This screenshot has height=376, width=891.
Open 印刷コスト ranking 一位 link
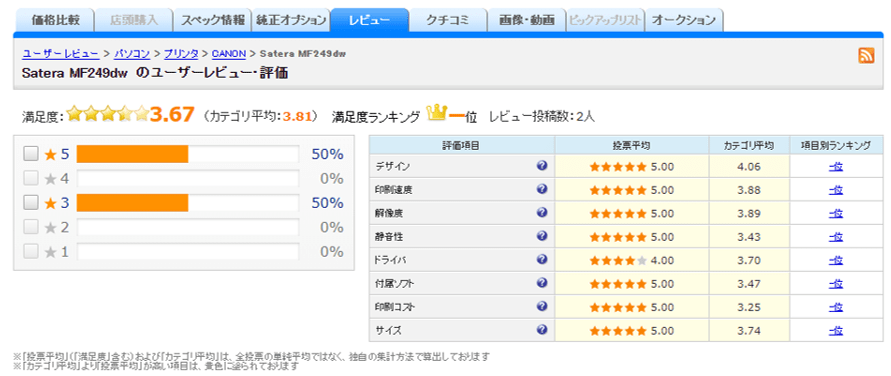coord(836,307)
